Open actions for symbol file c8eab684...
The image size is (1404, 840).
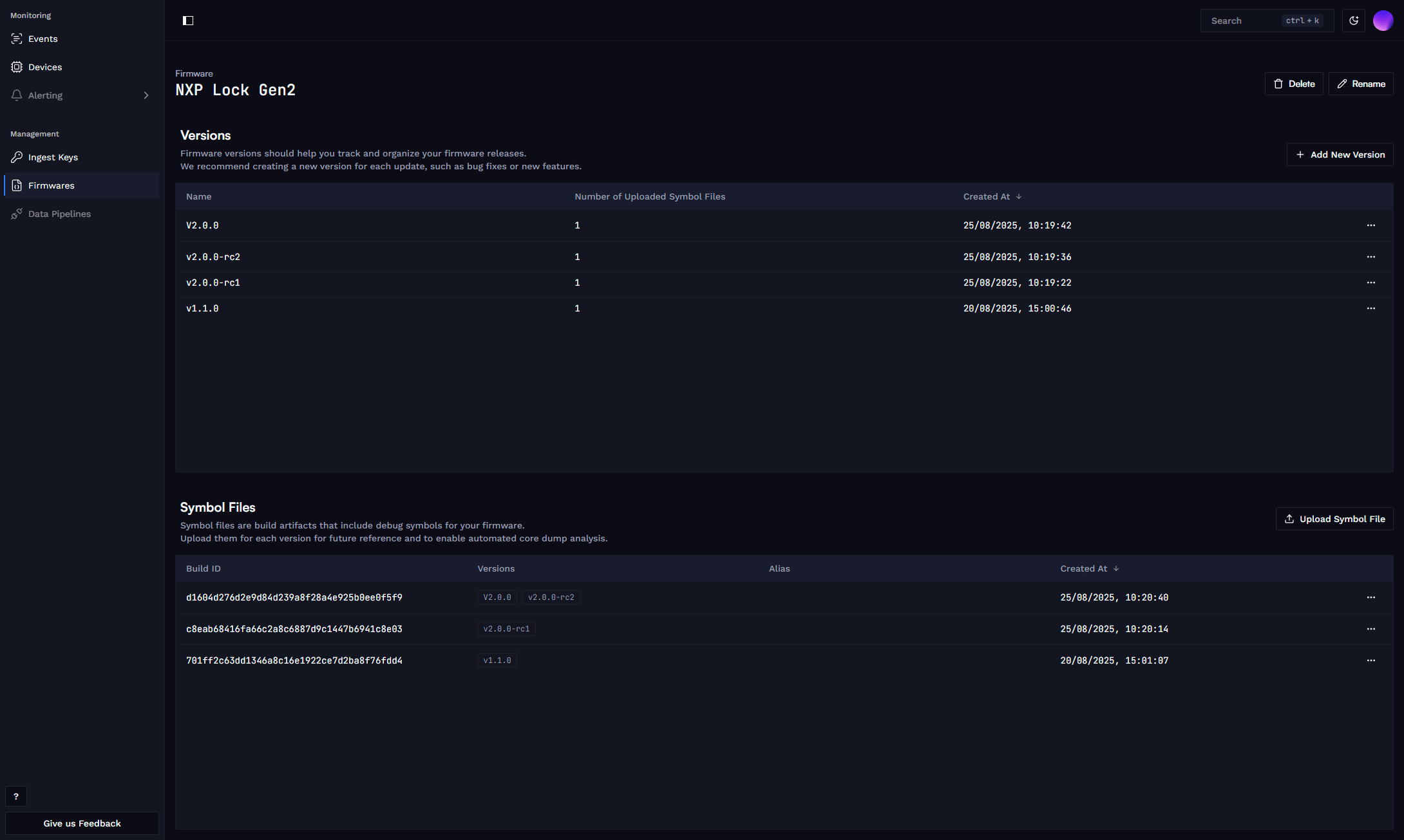(x=1371, y=629)
